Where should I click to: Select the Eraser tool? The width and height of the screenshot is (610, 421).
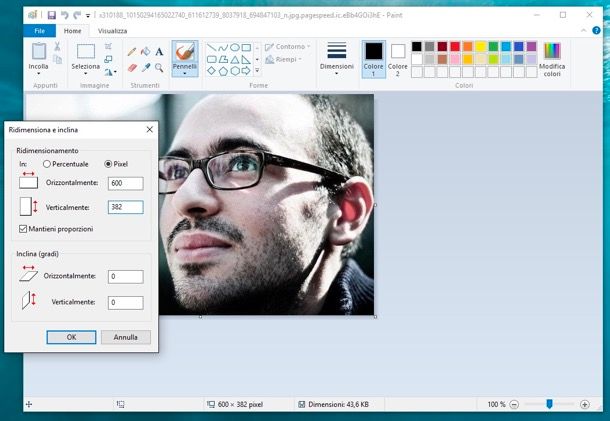pos(132,67)
